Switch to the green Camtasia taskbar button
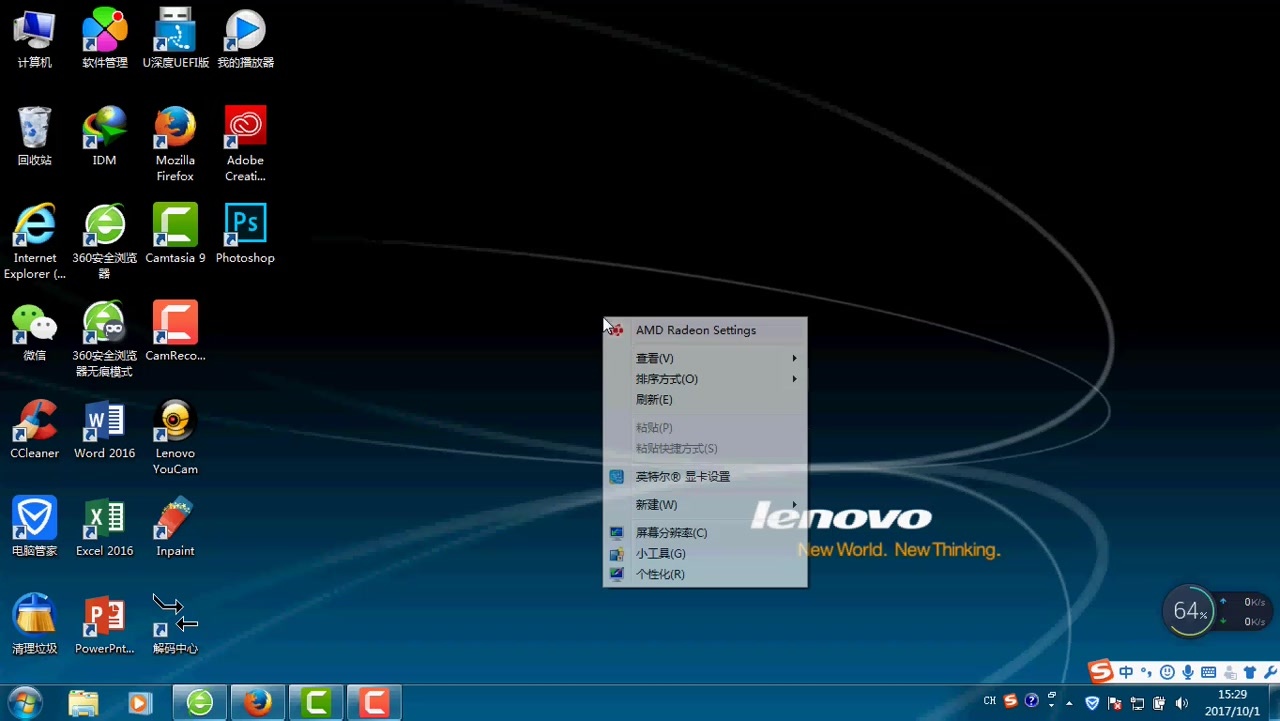Screen dimensions: 1280x721 click(x=316, y=703)
